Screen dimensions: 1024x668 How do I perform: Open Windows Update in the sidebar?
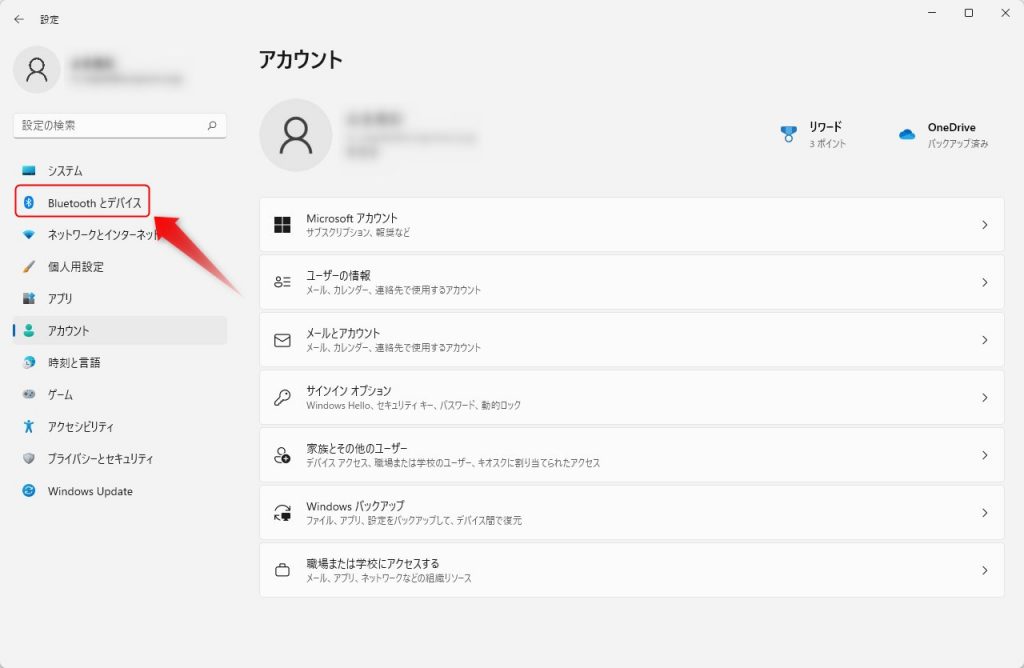pyautogui.click(x=120, y=490)
